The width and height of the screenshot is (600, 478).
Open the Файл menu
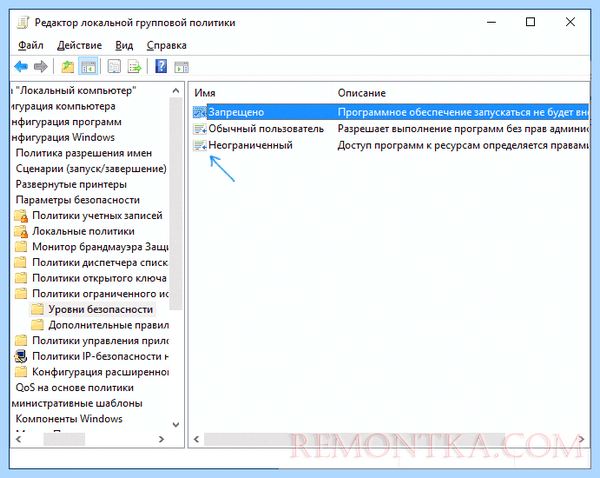[x=31, y=46]
